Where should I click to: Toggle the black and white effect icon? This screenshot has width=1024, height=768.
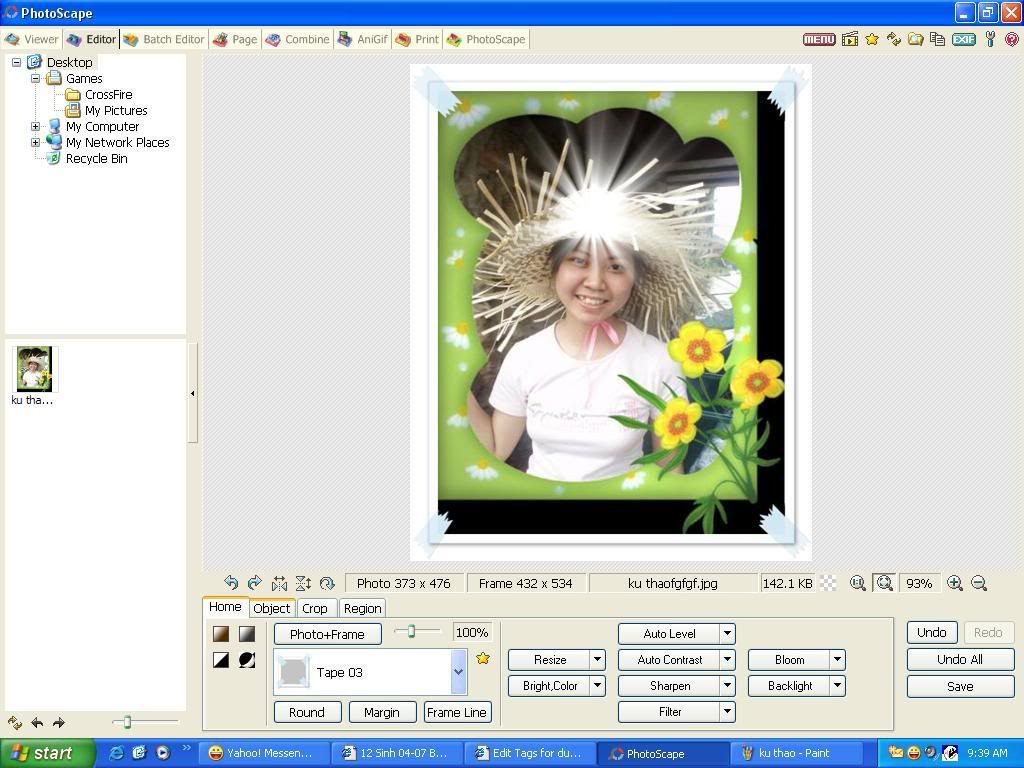point(221,660)
